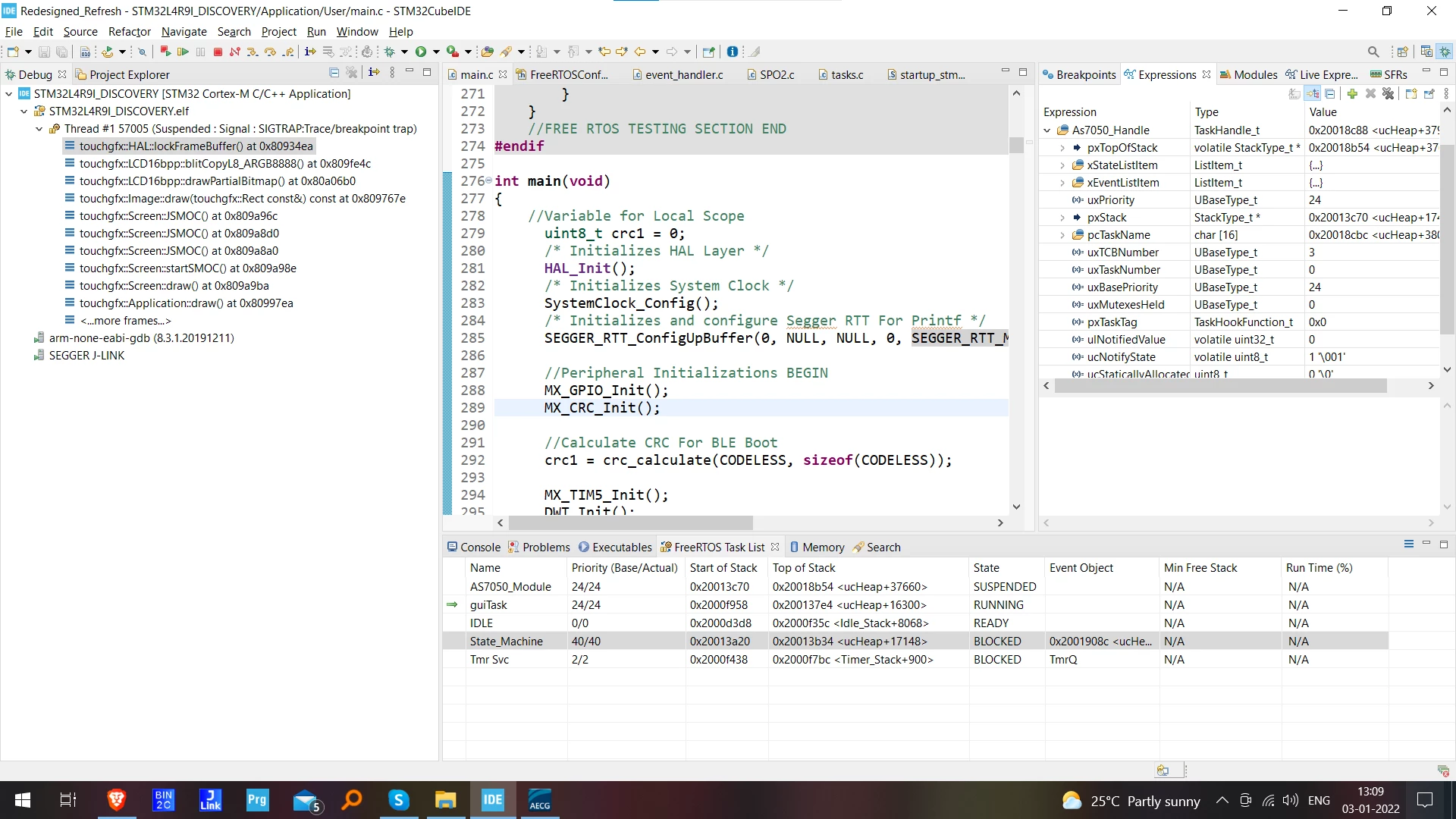The width and height of the screenshot is (1456, 819).
Task: Click the editor horizontal scrollbar thumb
Action: pos(631,523)
